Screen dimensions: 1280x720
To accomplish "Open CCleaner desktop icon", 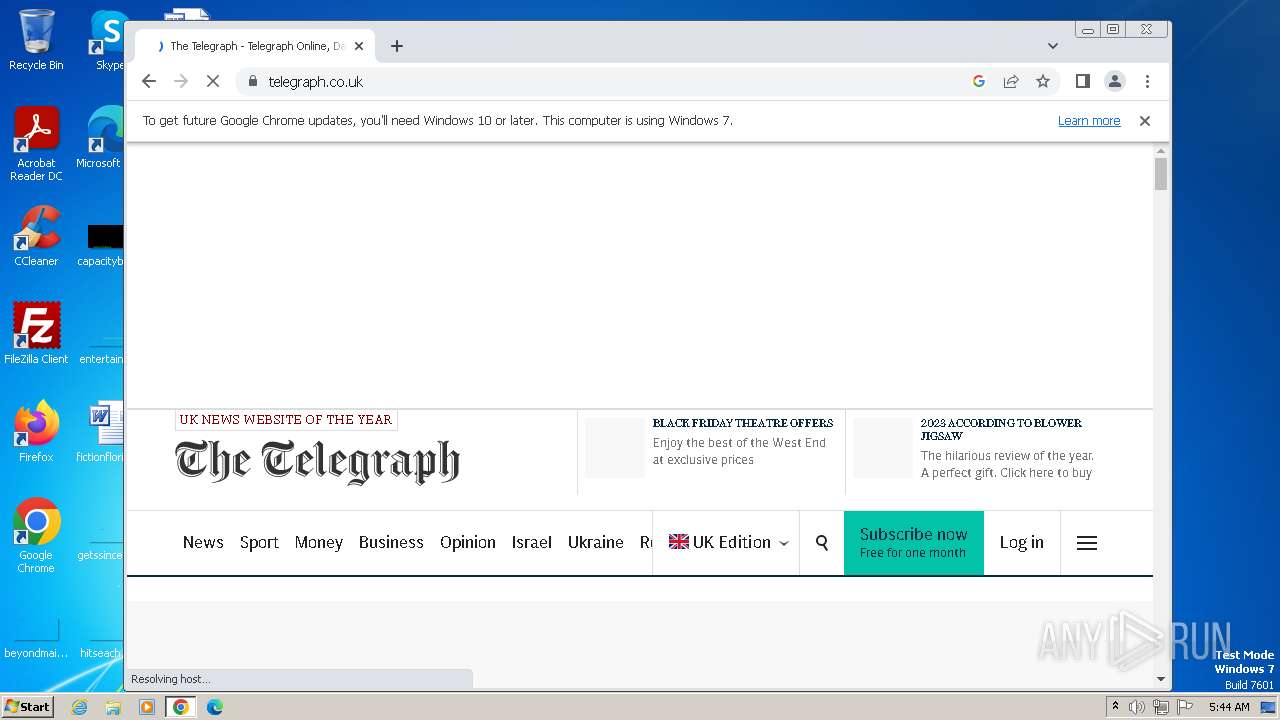I will 36,236.
